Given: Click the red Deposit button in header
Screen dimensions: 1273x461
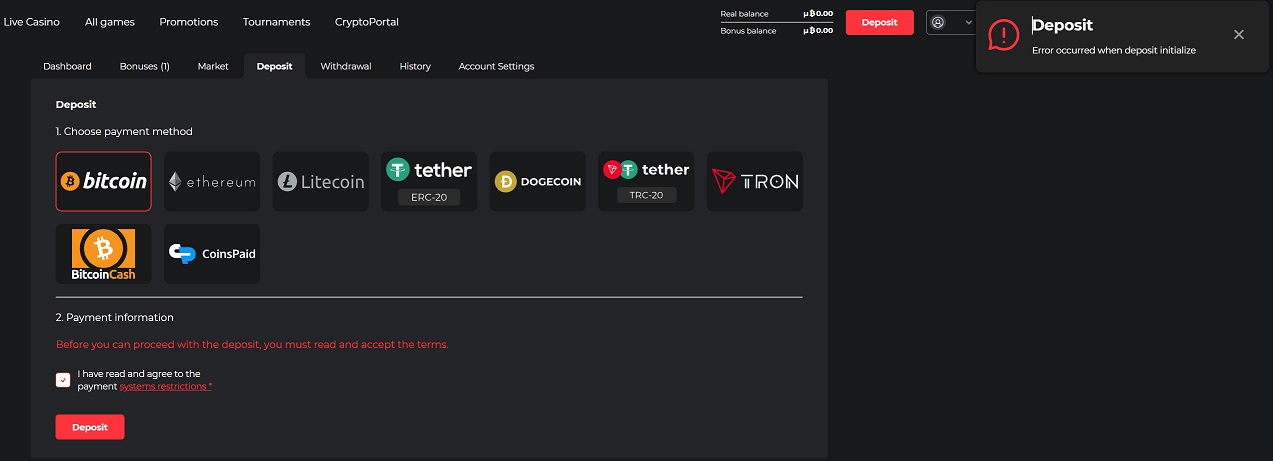Looking at the screenshot, I should pos(880,22).
